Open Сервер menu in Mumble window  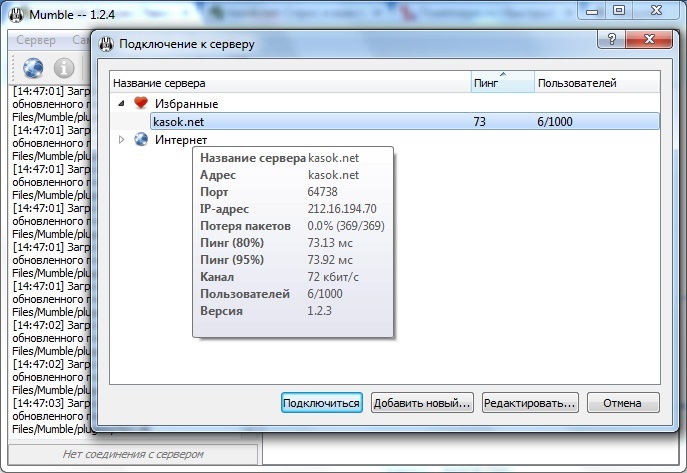click(x=36, y=40)
